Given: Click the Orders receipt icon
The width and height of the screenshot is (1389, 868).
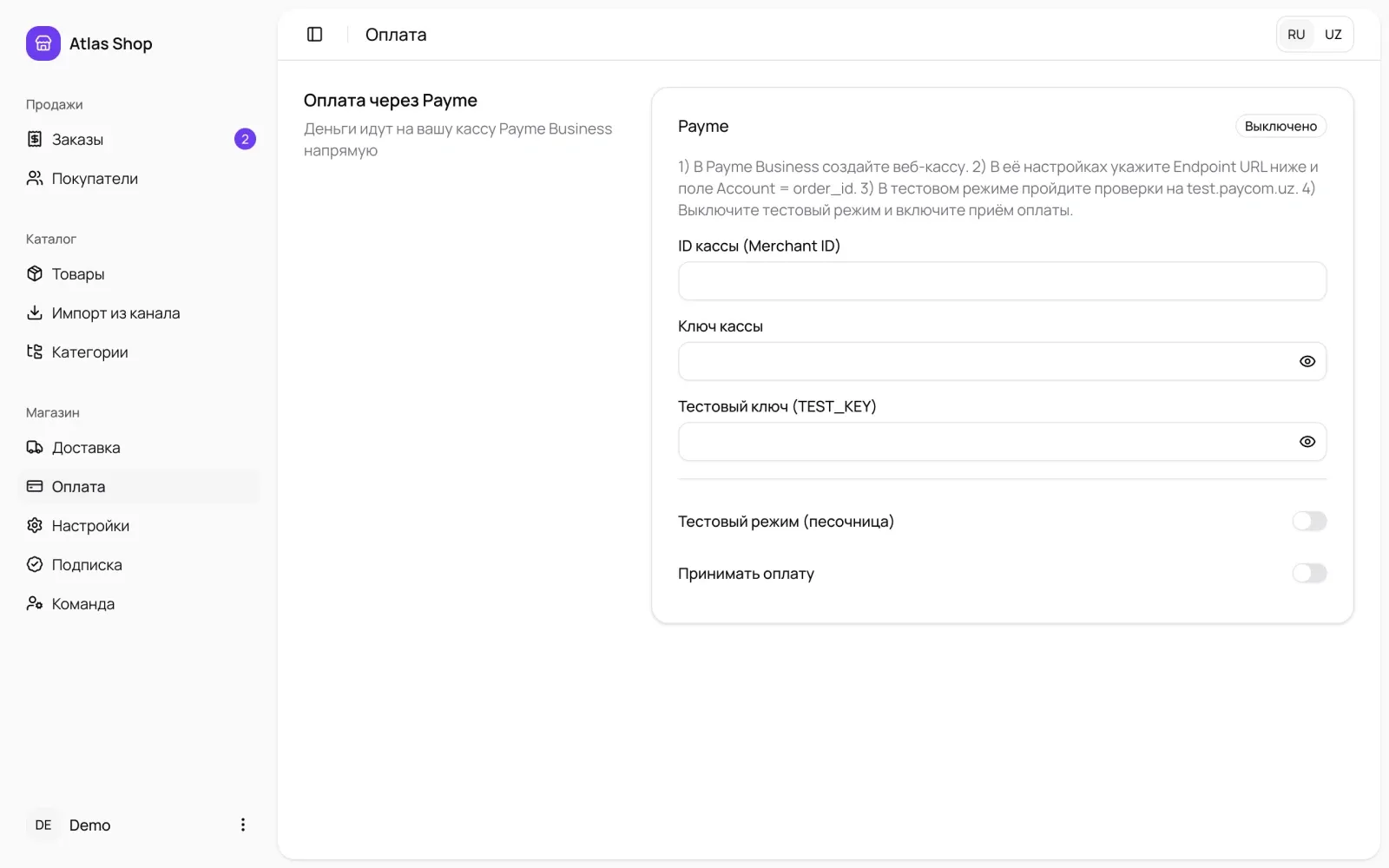Looking at the screenshot, I should tap(35, 139).
